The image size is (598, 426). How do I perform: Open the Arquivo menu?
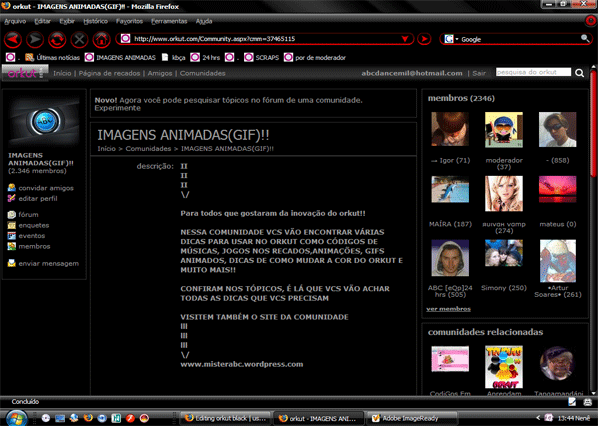(15, 21)
